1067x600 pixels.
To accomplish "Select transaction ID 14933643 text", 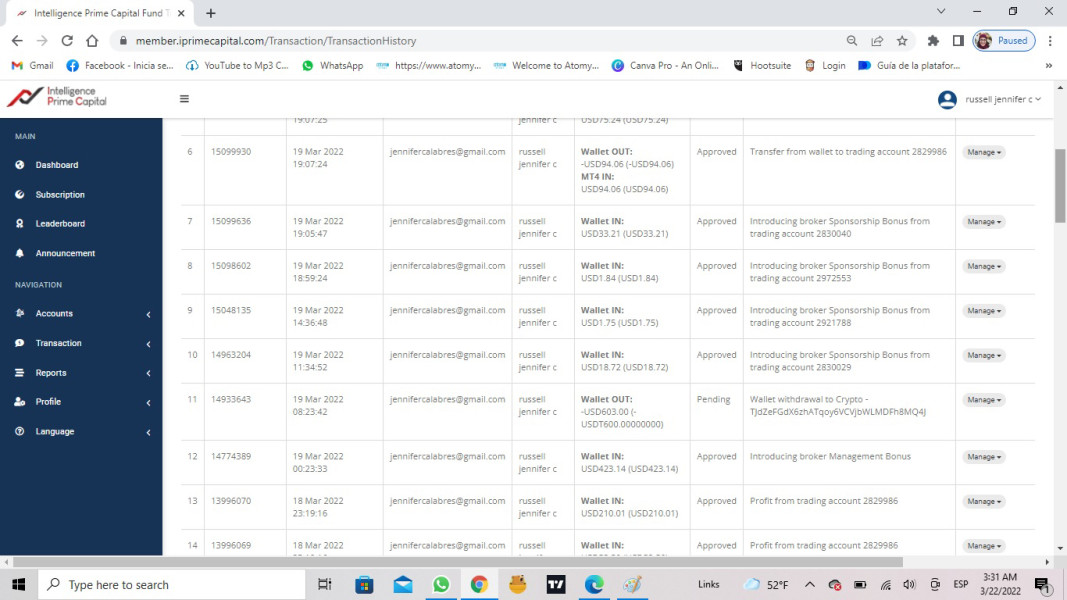I will click(x=231, y=399).
